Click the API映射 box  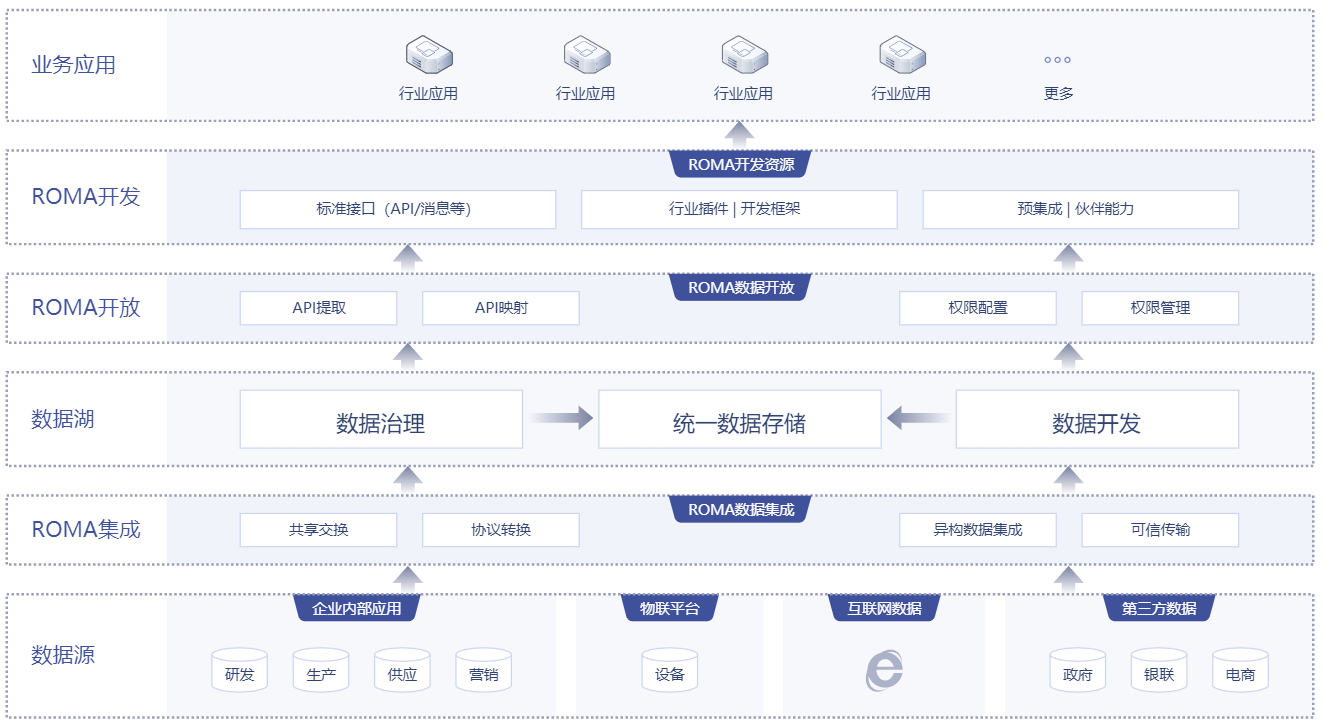click(x=501, y=308)
